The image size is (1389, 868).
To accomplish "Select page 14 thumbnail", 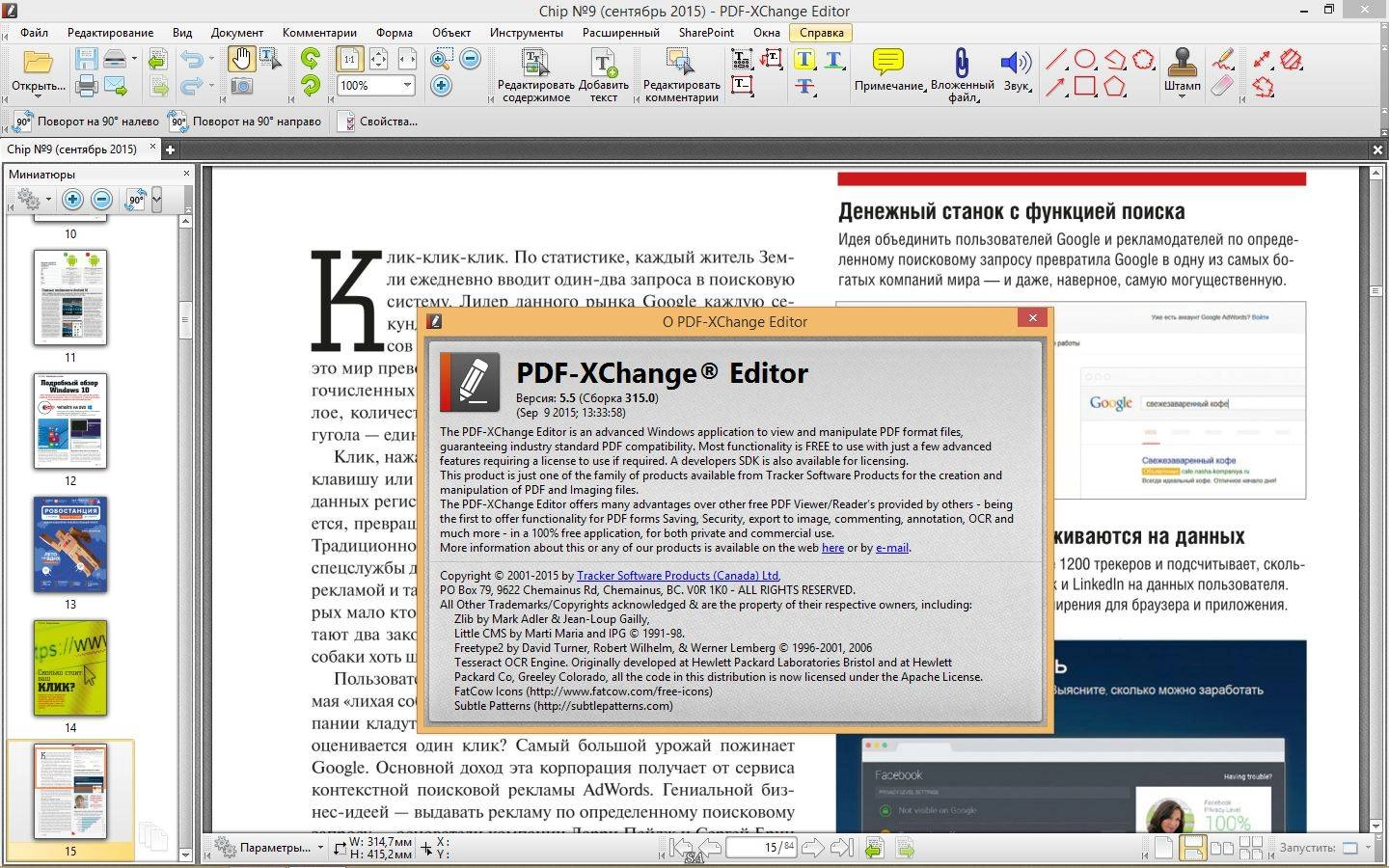I will click(x=70, y=667).
